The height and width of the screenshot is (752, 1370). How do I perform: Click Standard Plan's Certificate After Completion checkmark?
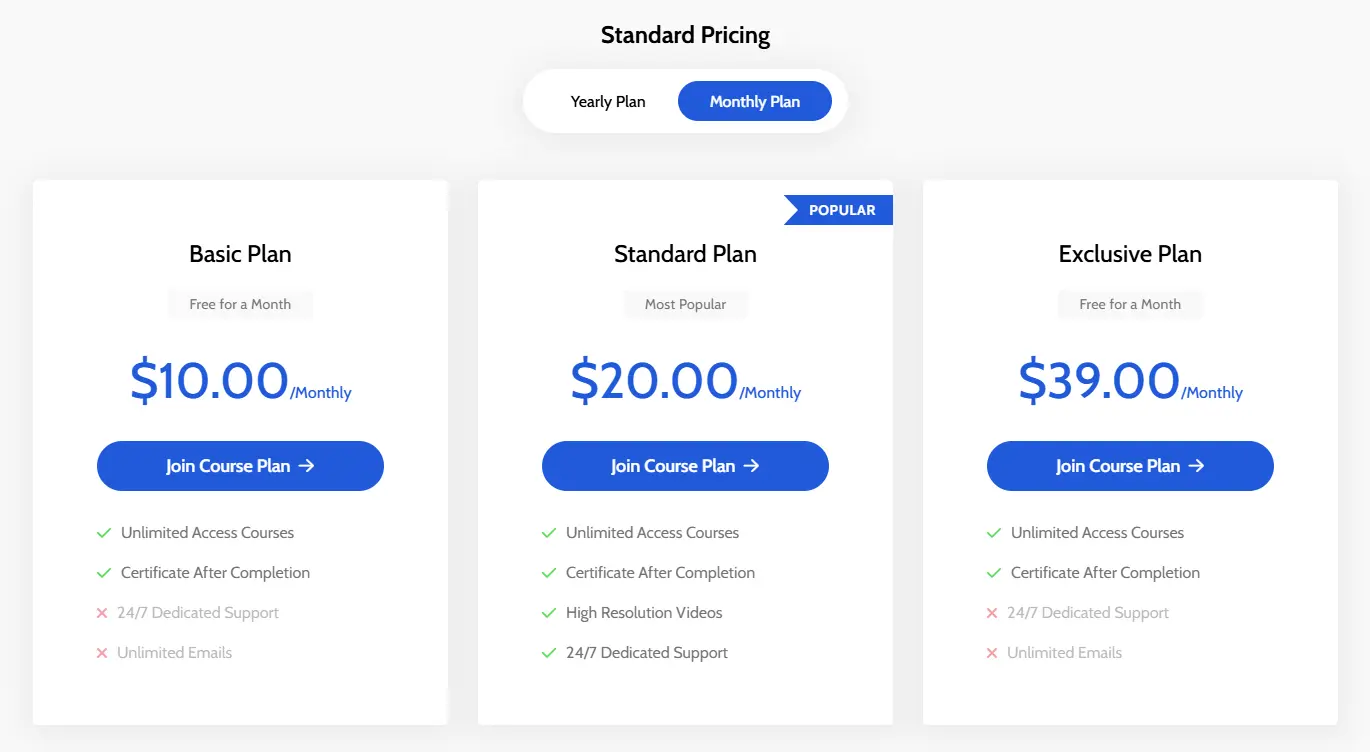(549, 573)
